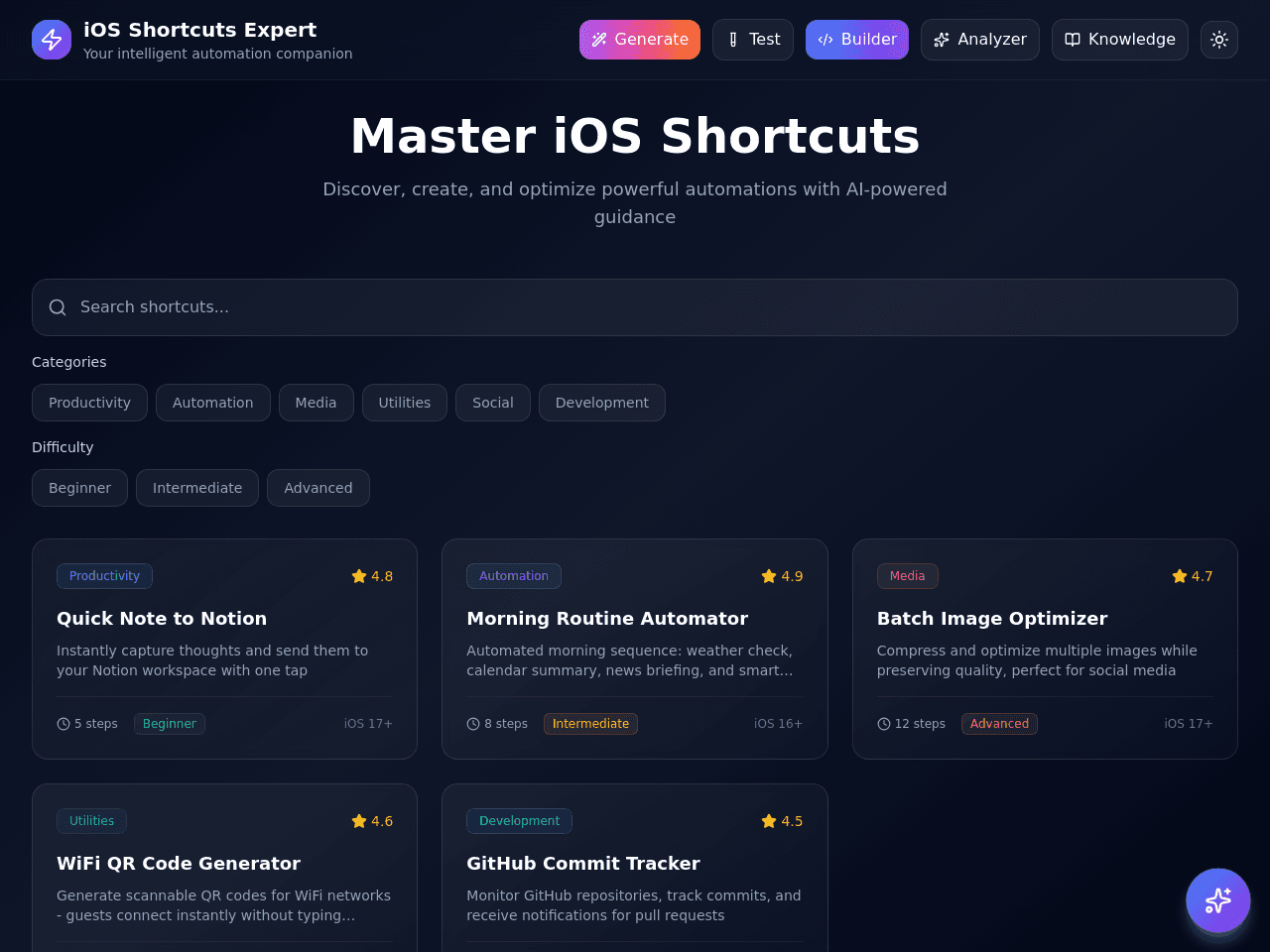
Task: Open the Generate page
Action: click(640, 40)
